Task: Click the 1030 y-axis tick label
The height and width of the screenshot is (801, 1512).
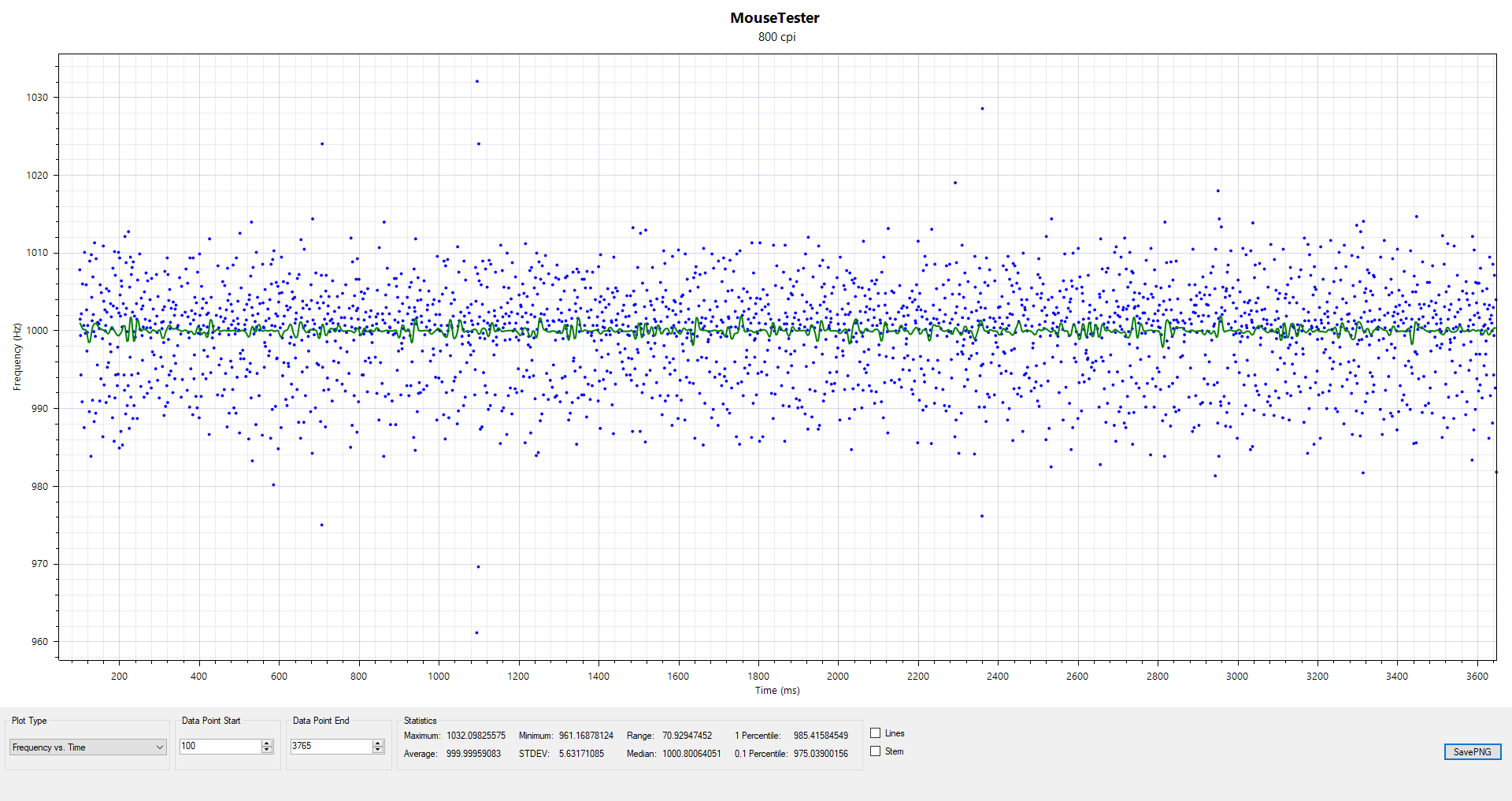Action: (x=37, y=98)
